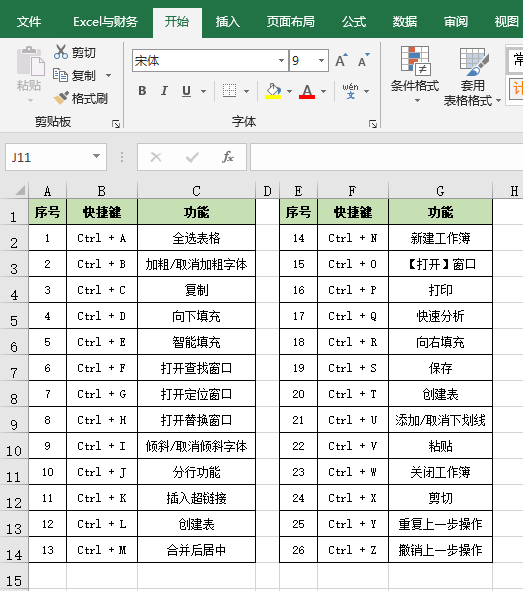Switch to the 插入 ribbon tab
523x591 pixels.
point(228,22)
